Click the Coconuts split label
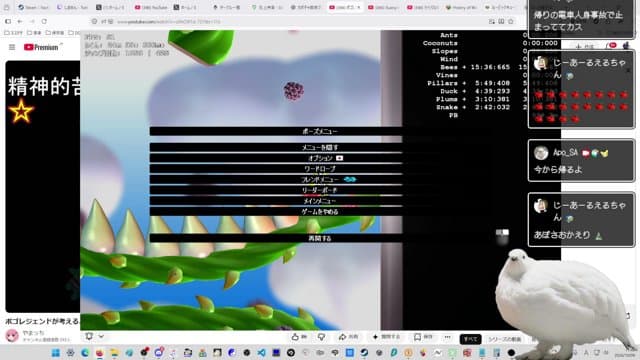Viewport: 640px width, 360px height. 440,43
